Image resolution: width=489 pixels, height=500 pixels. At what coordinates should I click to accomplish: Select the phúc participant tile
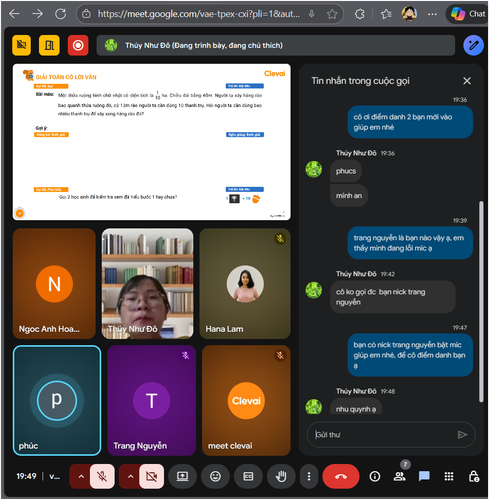pos(57,400)
